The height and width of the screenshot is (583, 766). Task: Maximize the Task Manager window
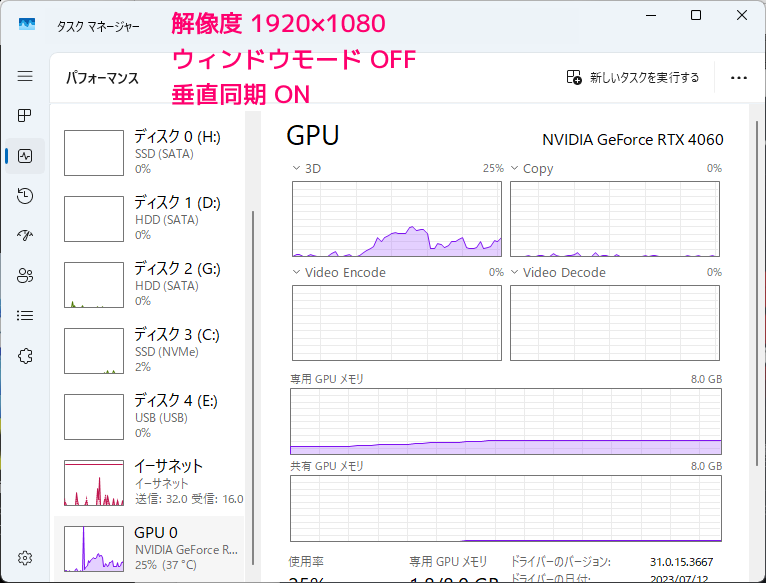point(696,15)
